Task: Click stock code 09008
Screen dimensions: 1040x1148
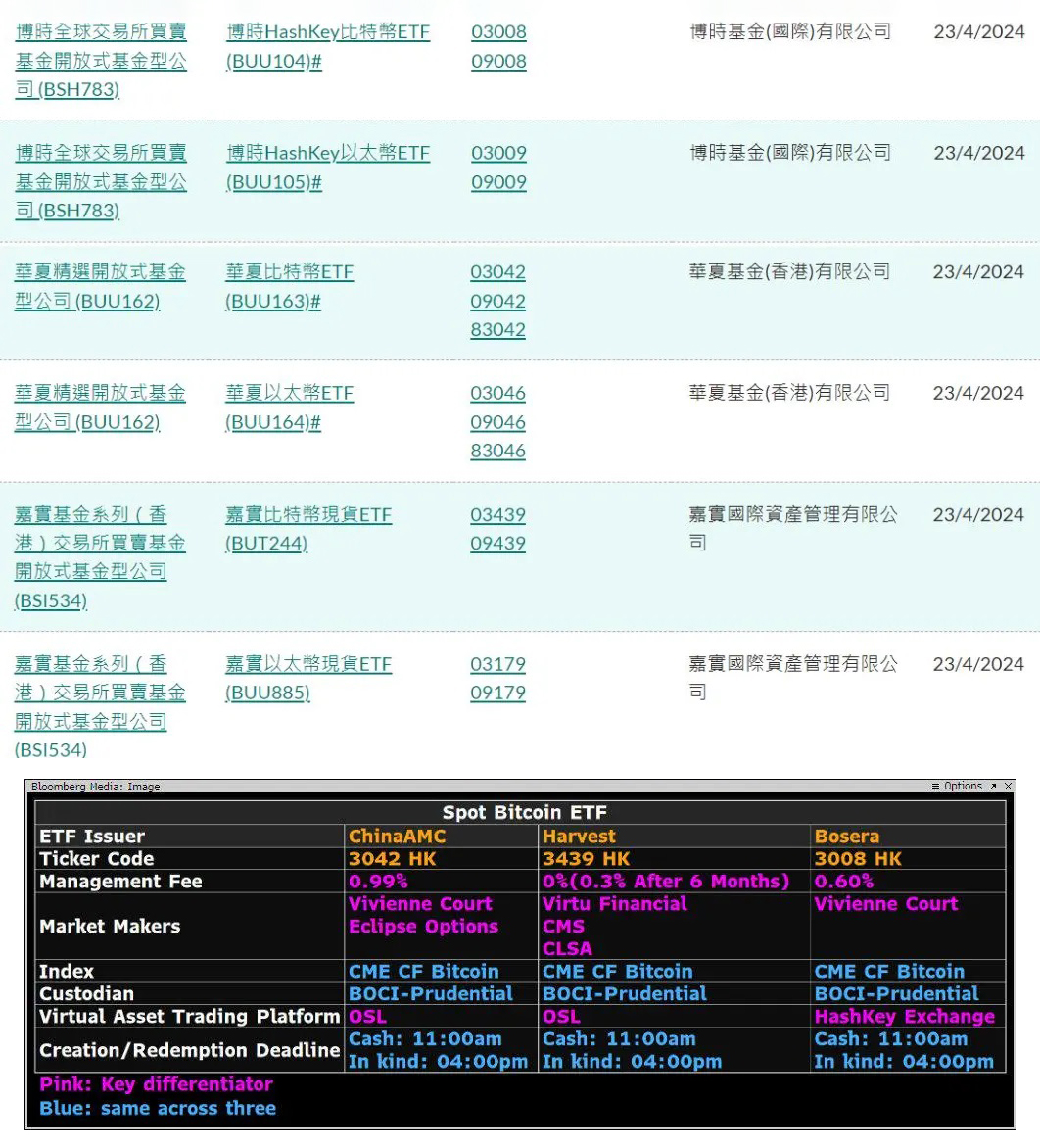Action: 498,61
